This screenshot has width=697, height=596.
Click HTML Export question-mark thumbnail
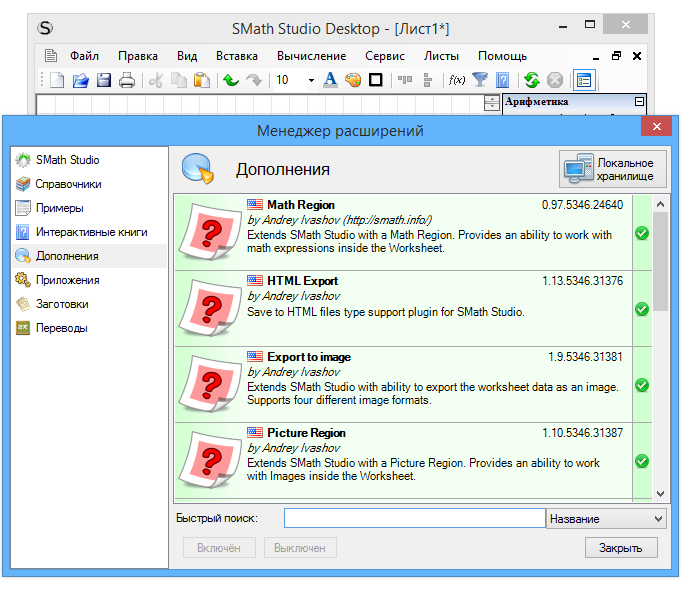(210, 308)
